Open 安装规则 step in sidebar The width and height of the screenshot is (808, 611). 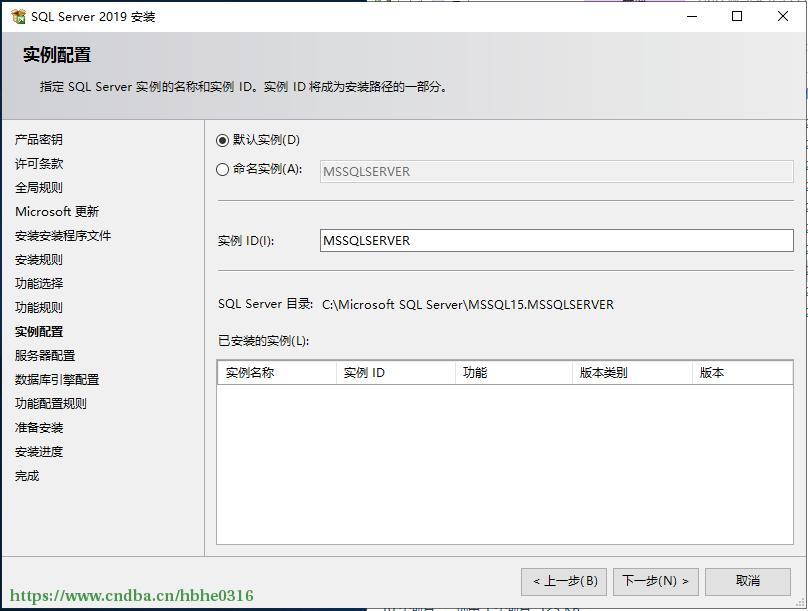39,260
